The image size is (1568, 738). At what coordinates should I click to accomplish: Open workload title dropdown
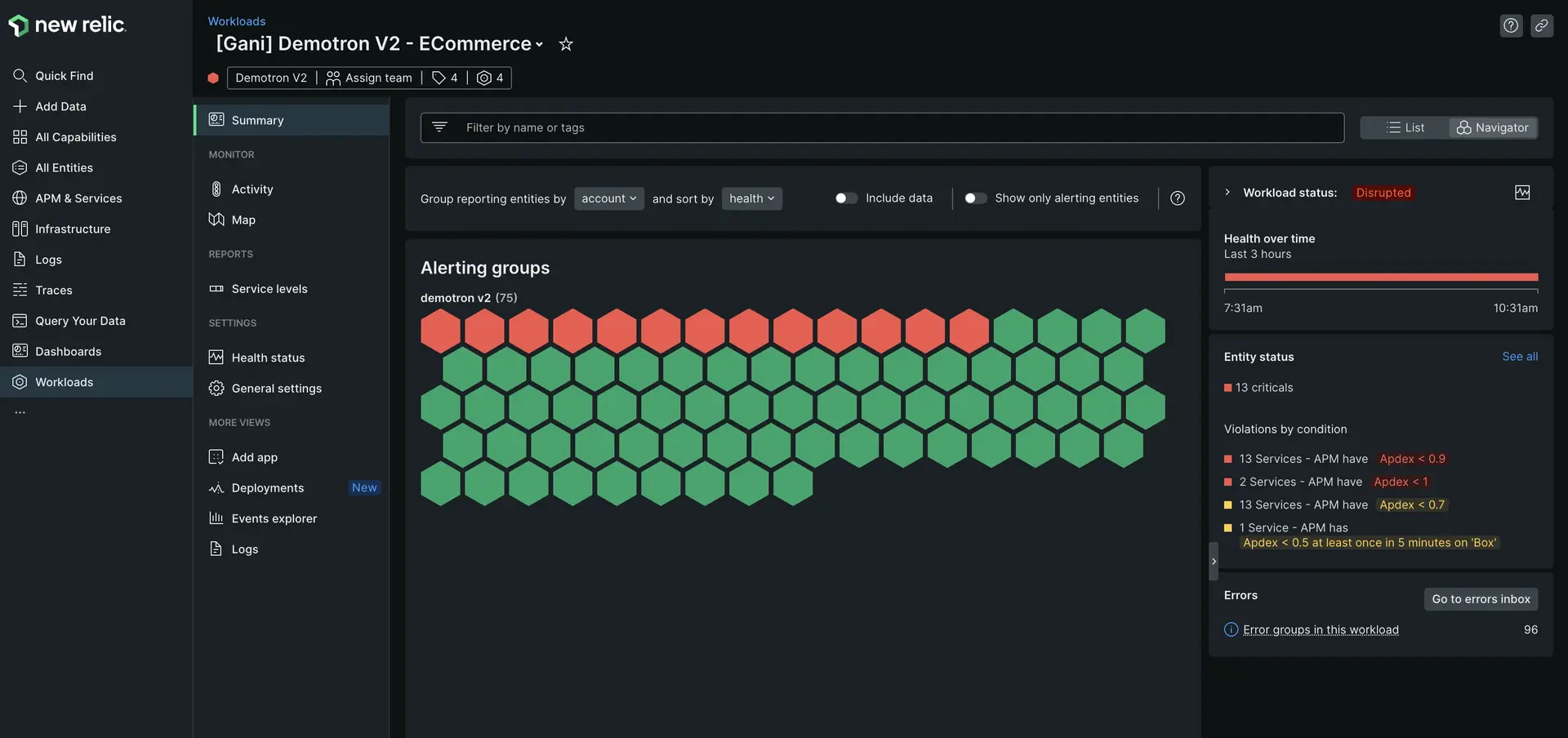pyautogui.click(x=539, y=45)
